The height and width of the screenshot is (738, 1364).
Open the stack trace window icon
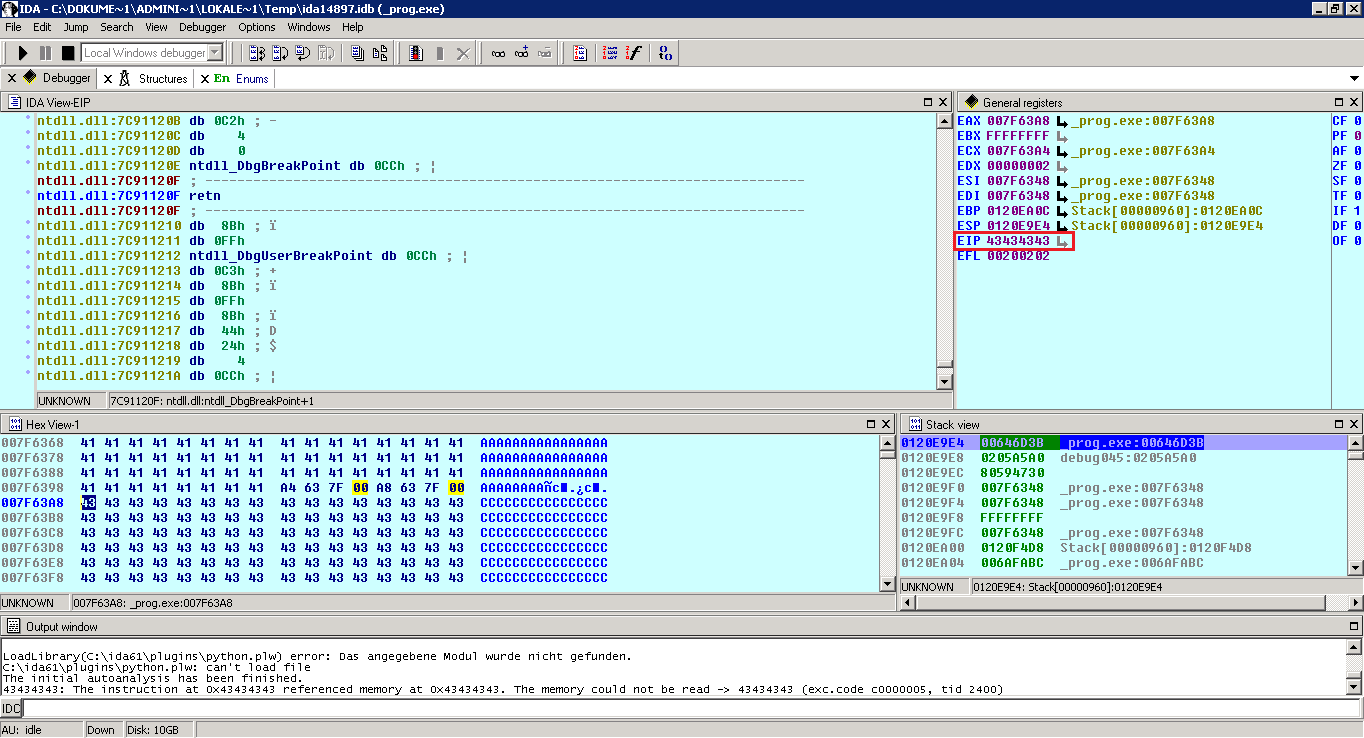[357, 53]
